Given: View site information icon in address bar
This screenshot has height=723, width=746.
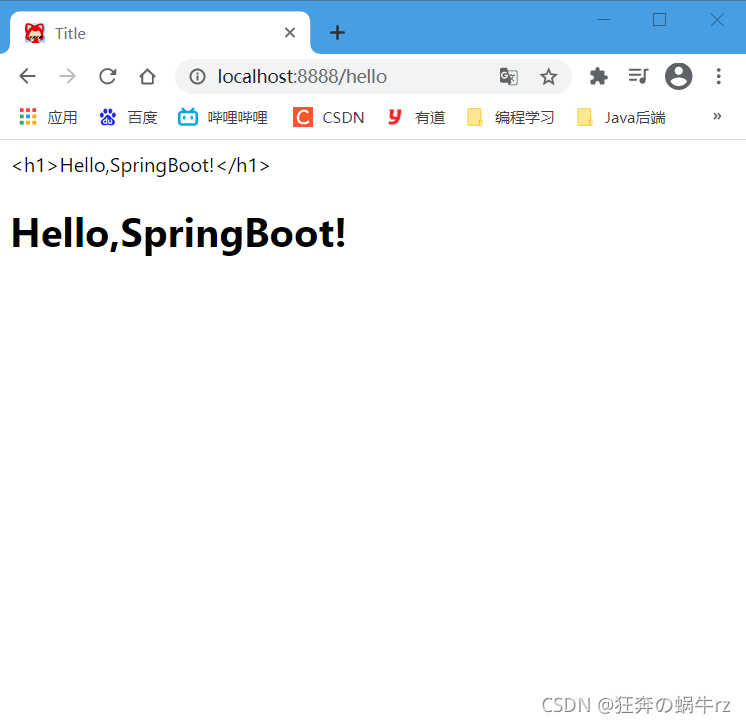Looking at the screenshot, I should pos(197,76).
